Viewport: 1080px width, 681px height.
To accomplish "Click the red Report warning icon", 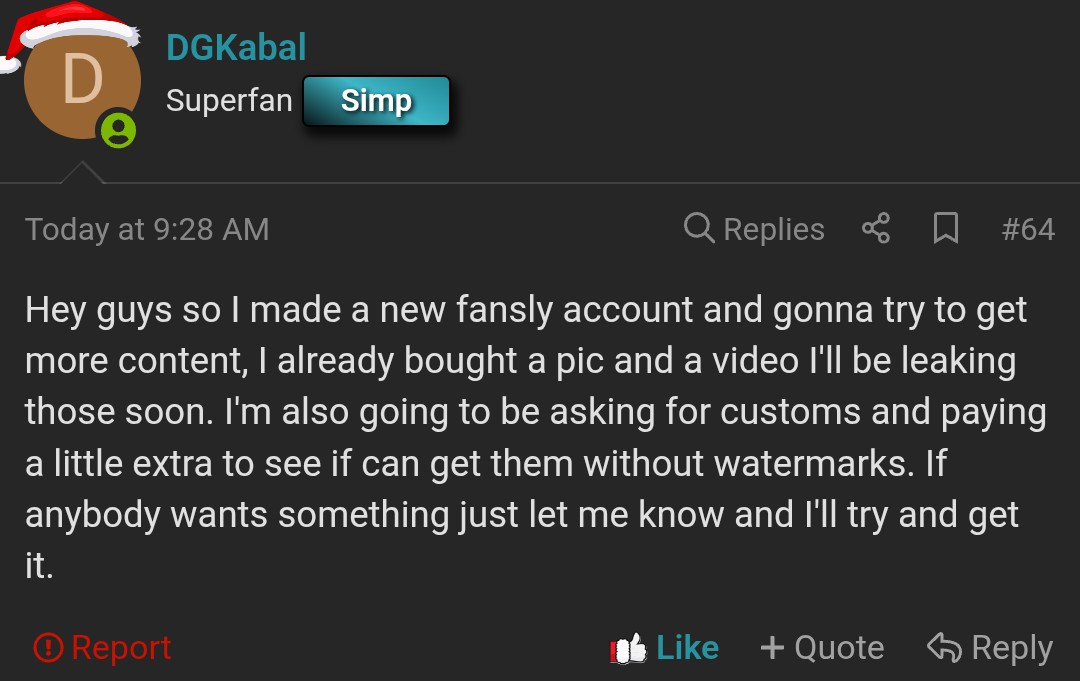I will pos(48,648).
